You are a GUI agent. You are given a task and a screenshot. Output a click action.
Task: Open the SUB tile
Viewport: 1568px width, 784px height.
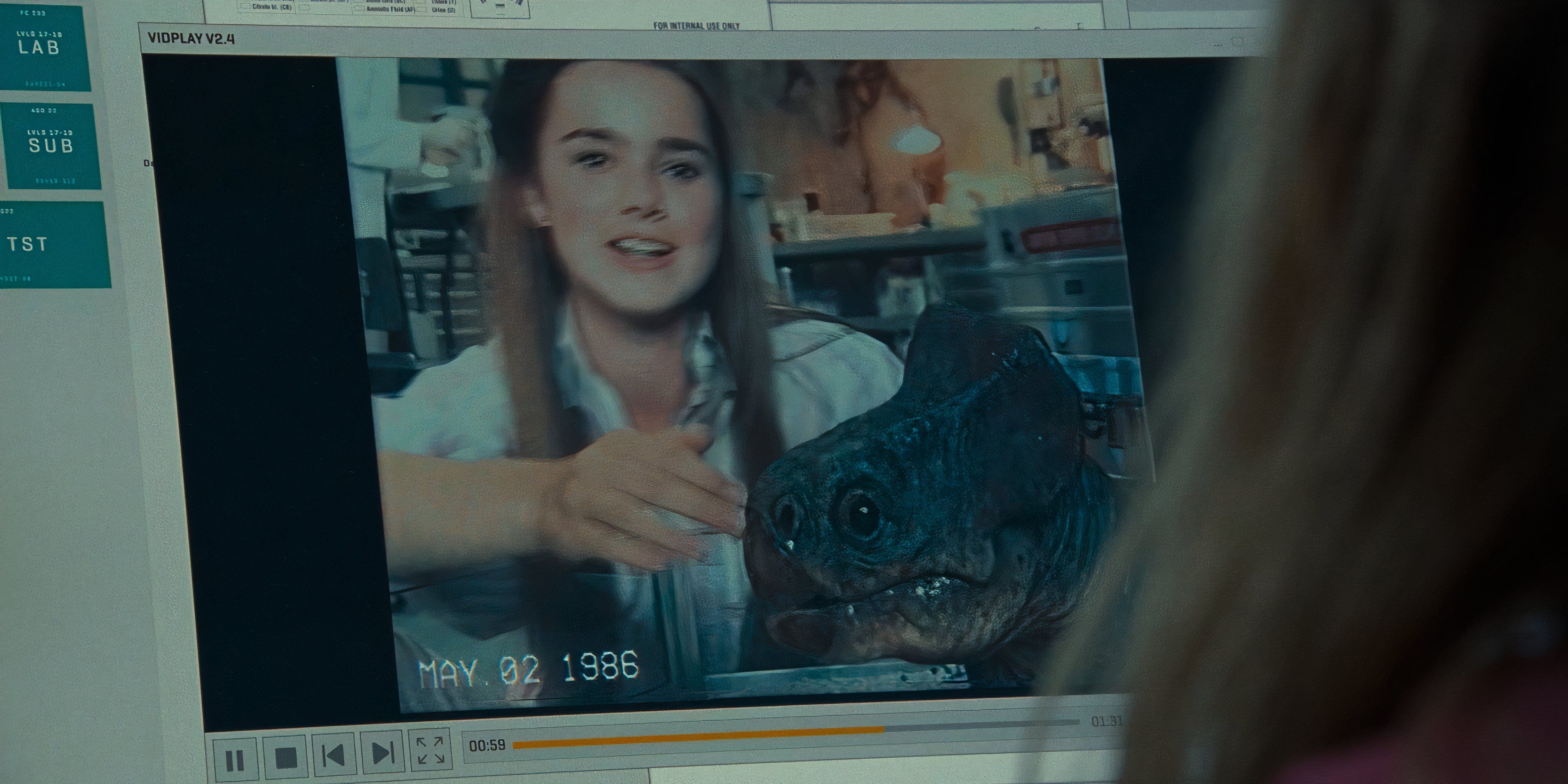pyautogui.click(x=51, y=146)
